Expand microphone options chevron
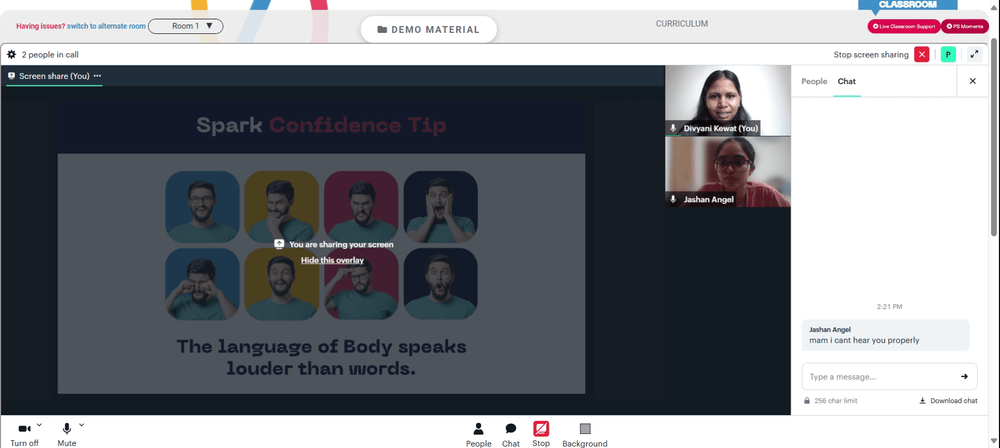The image size is (1000, 448). click(x=81, y=424)
